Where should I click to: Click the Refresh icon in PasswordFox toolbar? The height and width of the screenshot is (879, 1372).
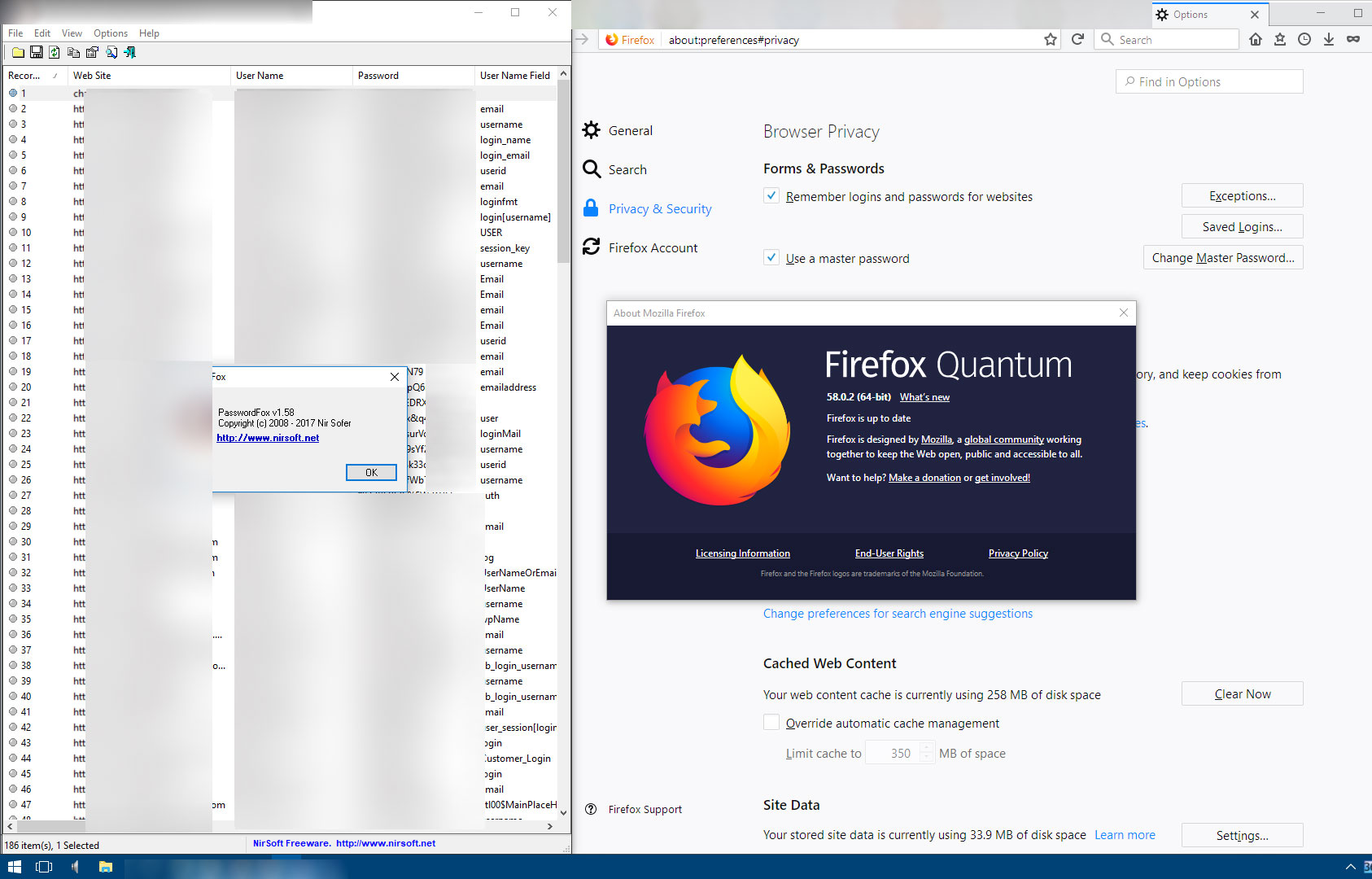(x=55, y=52)
